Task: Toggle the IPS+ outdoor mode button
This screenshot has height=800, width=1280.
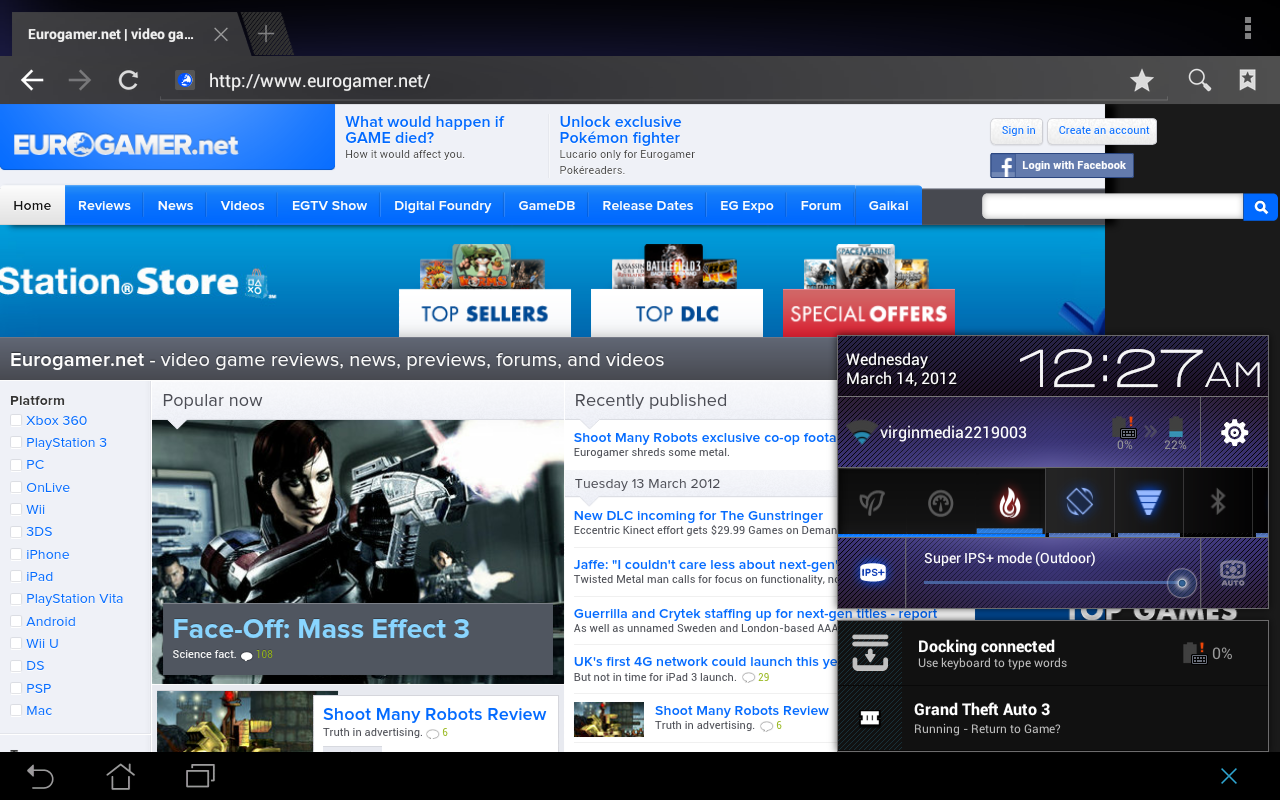Action: click(x=872, y=573)
